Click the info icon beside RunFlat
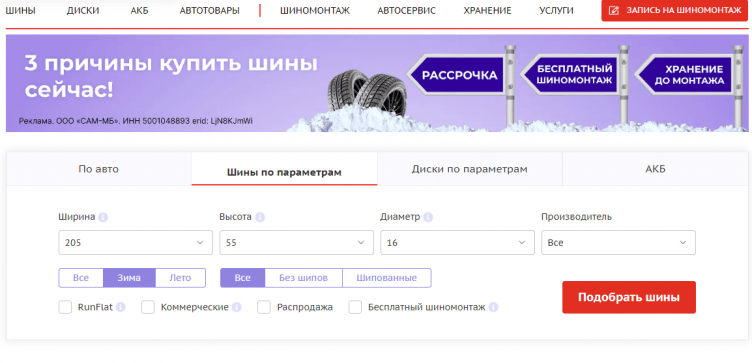 (x=120, y=307)
